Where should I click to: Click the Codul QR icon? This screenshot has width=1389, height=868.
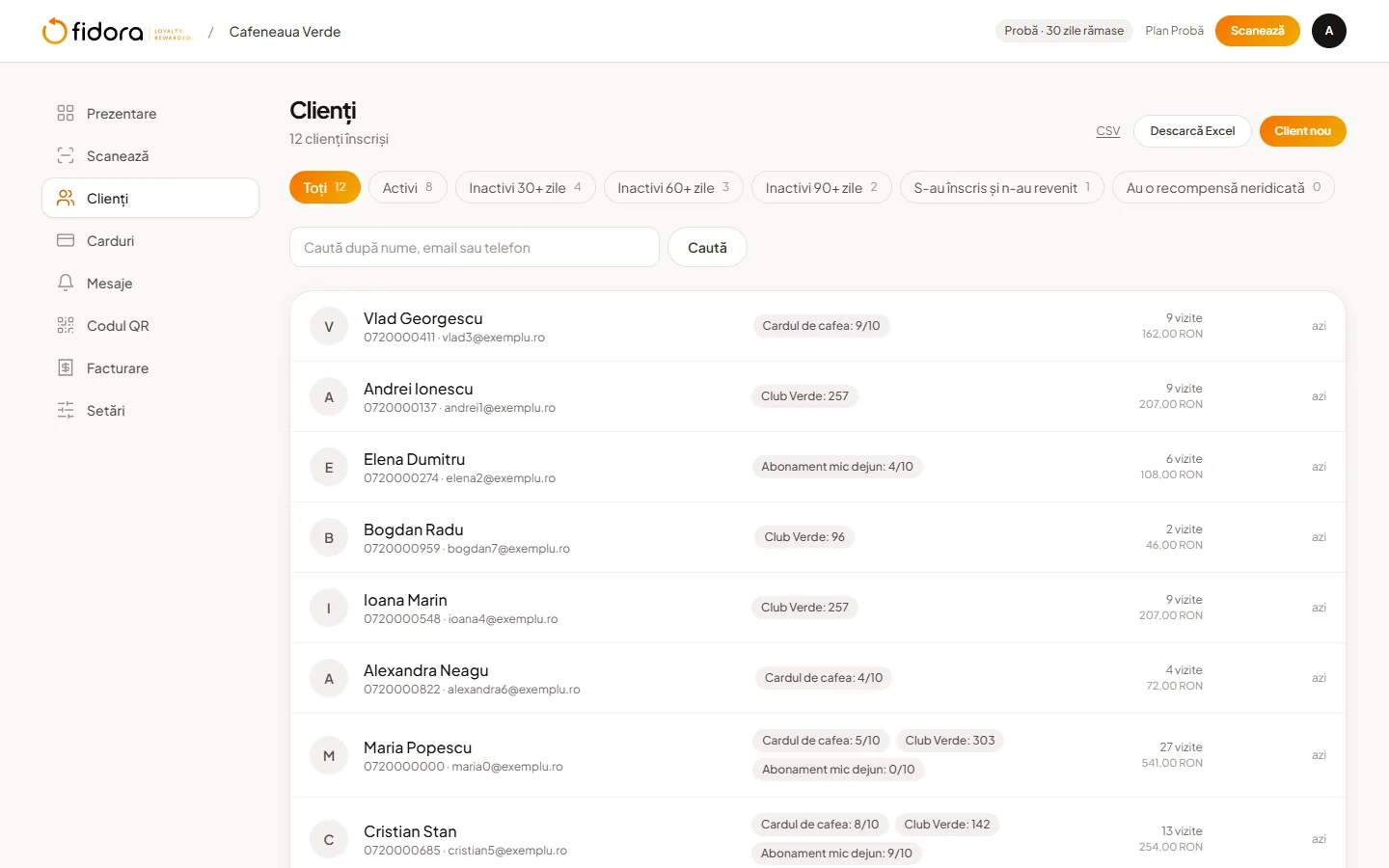(66, 325)
